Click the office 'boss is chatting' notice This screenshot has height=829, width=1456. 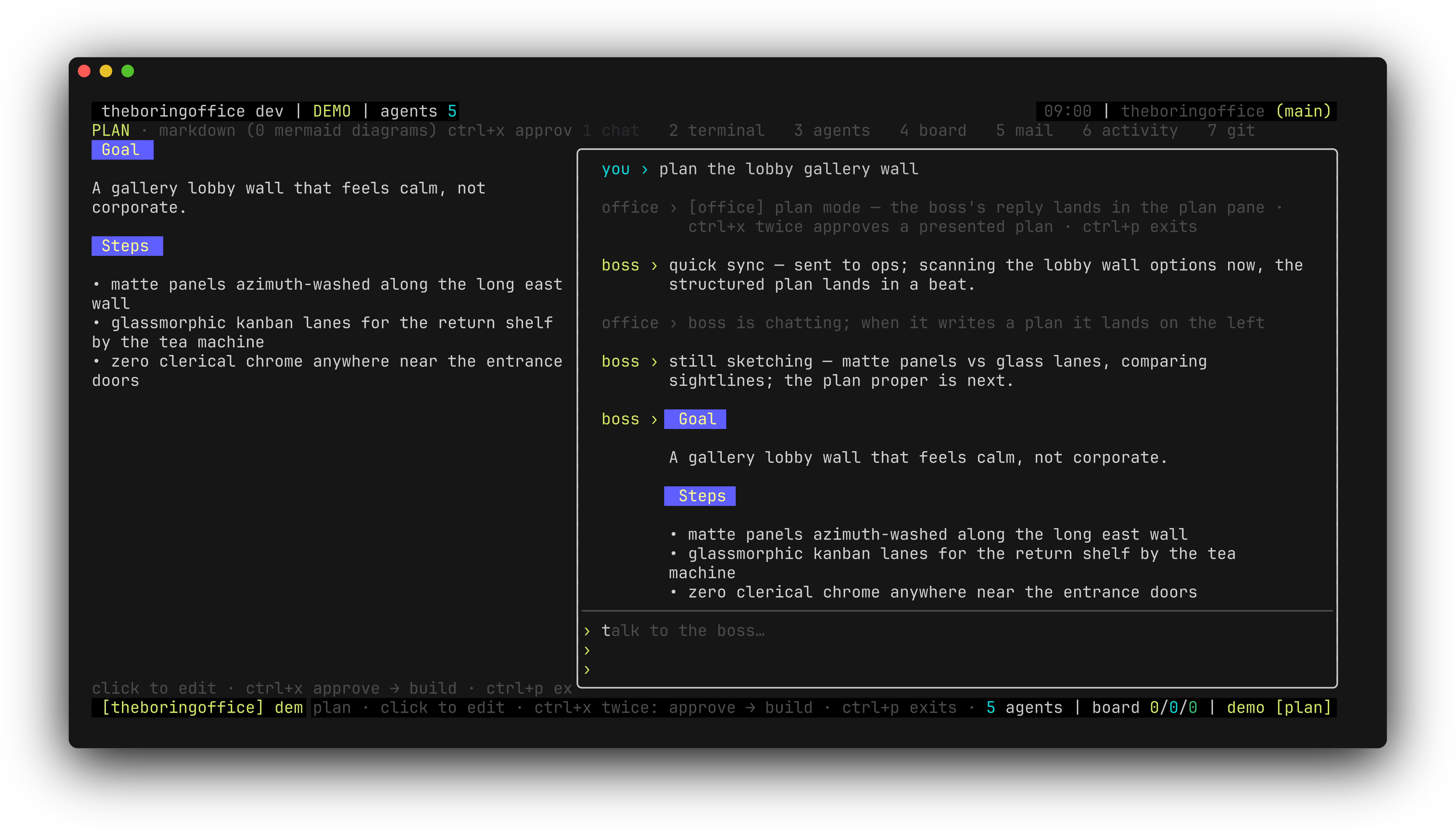pyautogui.click(x=933, y=323)
